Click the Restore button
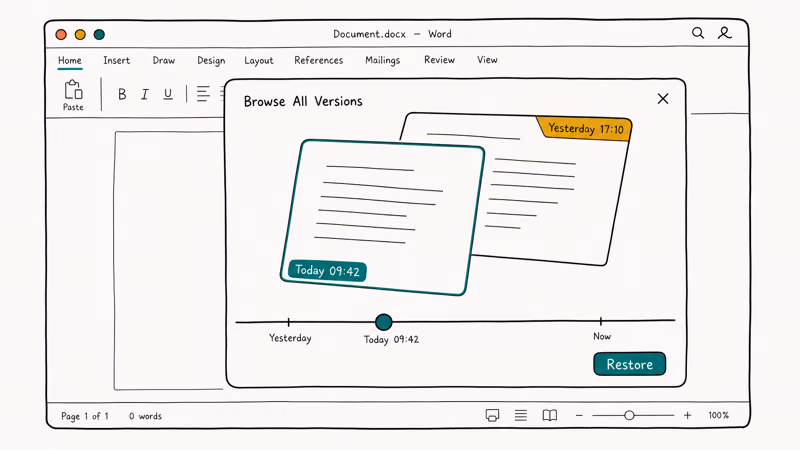This screenshot has width=800, height=450. click(630, 364)
